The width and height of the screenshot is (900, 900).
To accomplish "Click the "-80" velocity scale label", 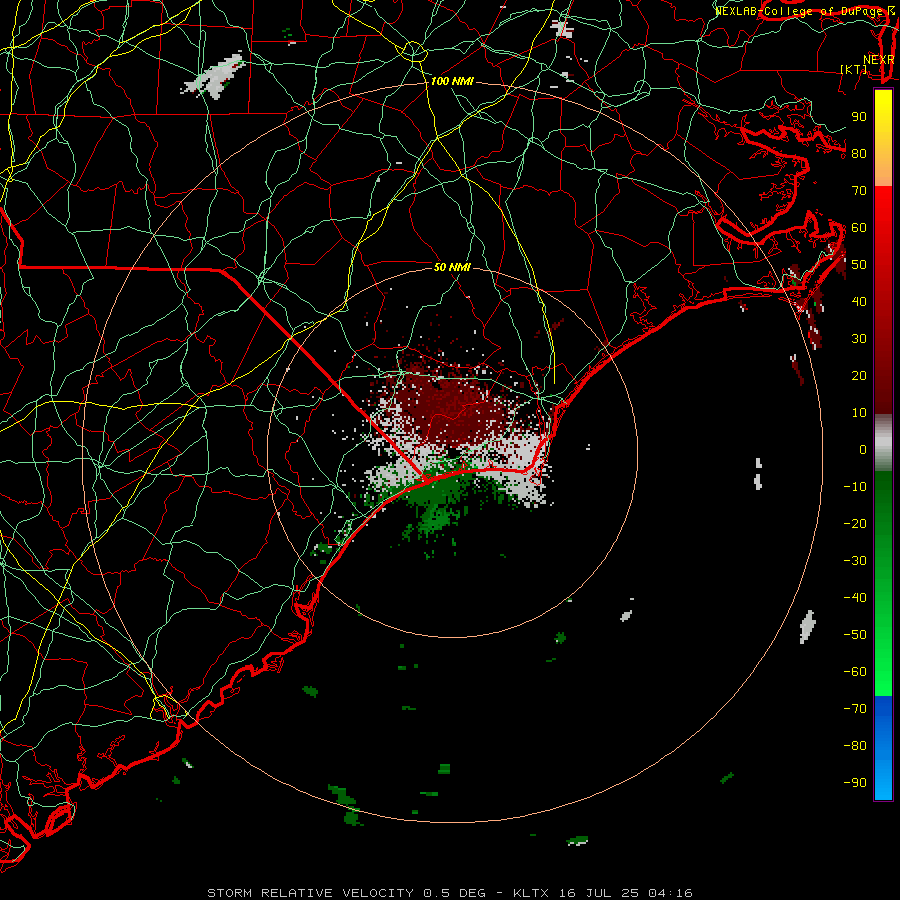I will pos(855,746).
